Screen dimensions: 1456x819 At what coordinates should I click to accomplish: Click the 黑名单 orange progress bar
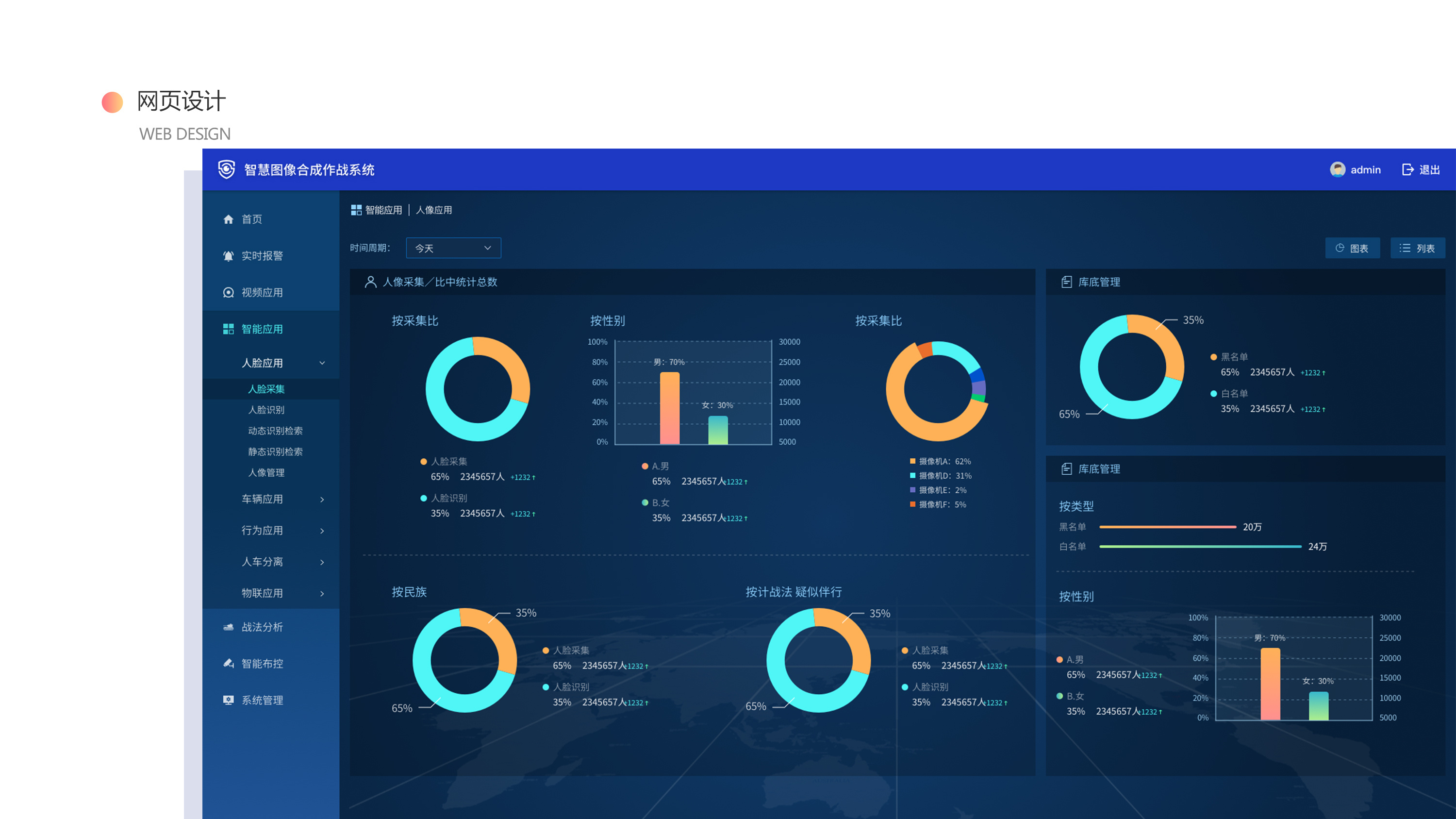pyautogui.click(x=1168, y=527)
